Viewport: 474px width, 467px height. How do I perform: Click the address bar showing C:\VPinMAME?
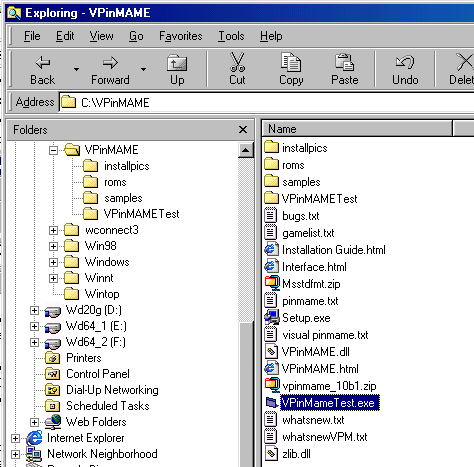coord(267,102)
